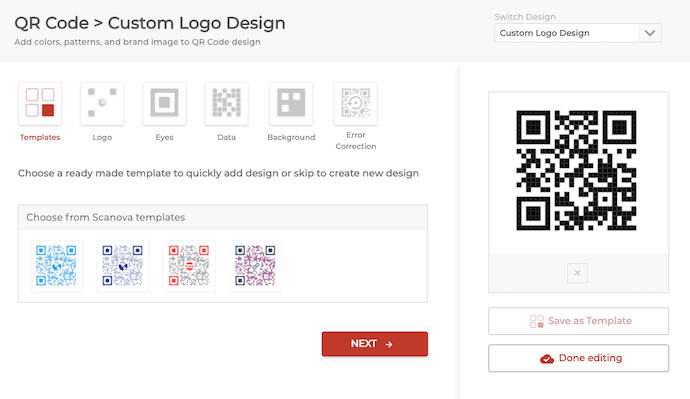Click the X remove button under QR preview

pyautogui.click(x=577, y=273)
